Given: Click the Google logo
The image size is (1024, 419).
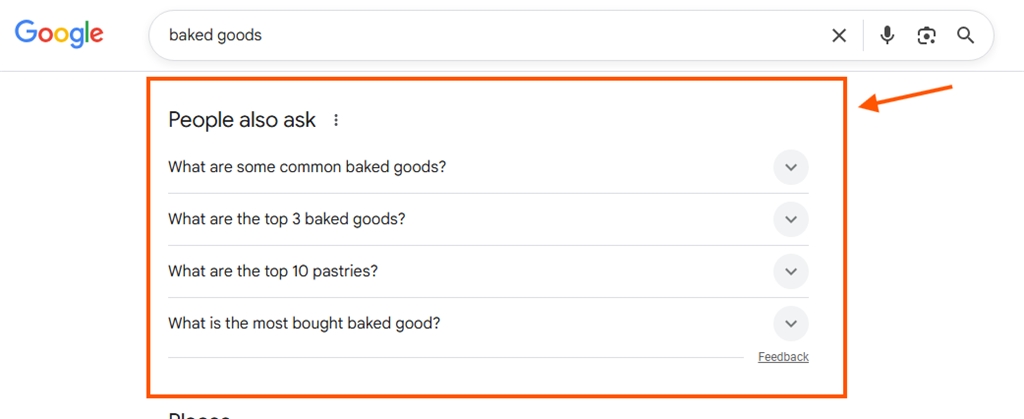Looking at the screenshot, I should click(x=59, y=33).
